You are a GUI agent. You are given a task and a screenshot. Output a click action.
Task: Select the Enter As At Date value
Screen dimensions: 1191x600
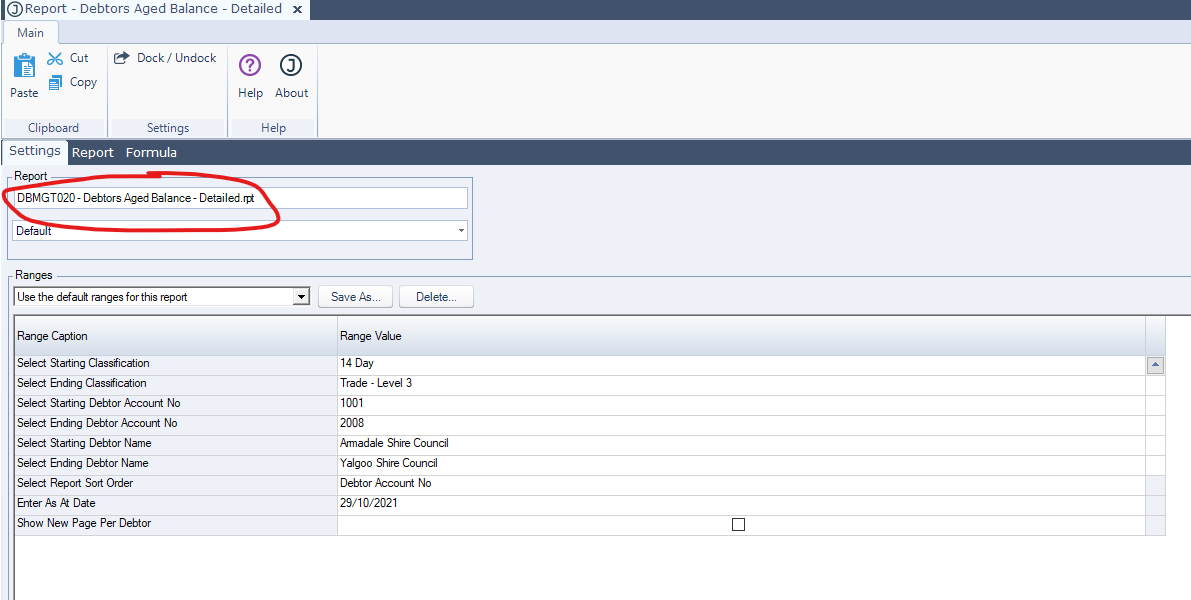click(x=740, y=503)
